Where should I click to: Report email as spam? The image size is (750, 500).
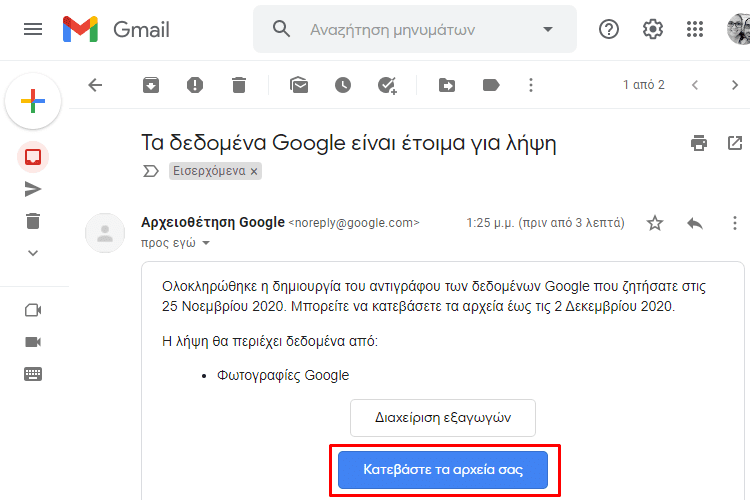click(x=195, y=85)
